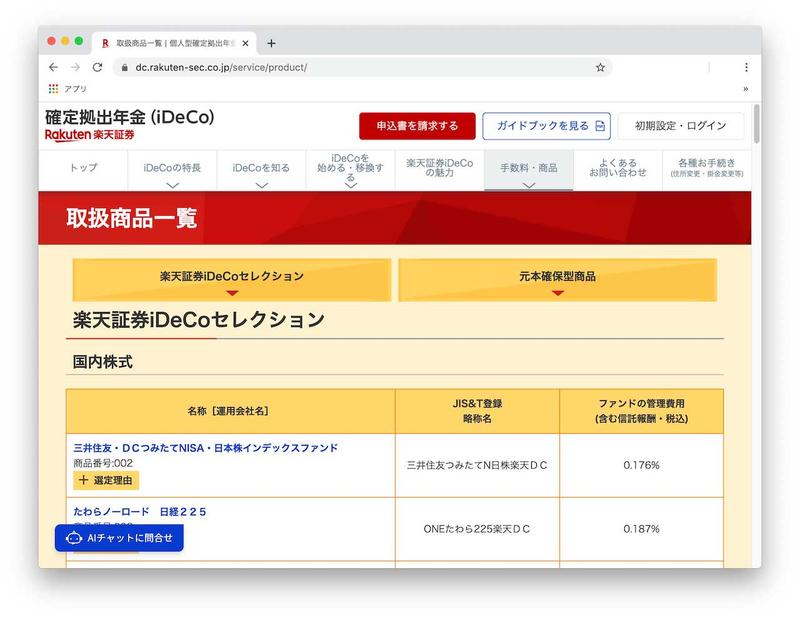Click 三井住友つみたてN日株楽天DC abbreviation cell
Viewport: 800px width, 619px height.
click(x=477, y=465)
